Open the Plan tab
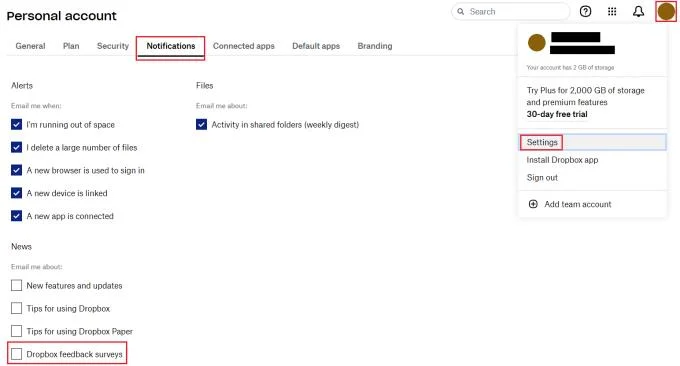The width and height of the screenshot is (680, 366). coord(71,46)
